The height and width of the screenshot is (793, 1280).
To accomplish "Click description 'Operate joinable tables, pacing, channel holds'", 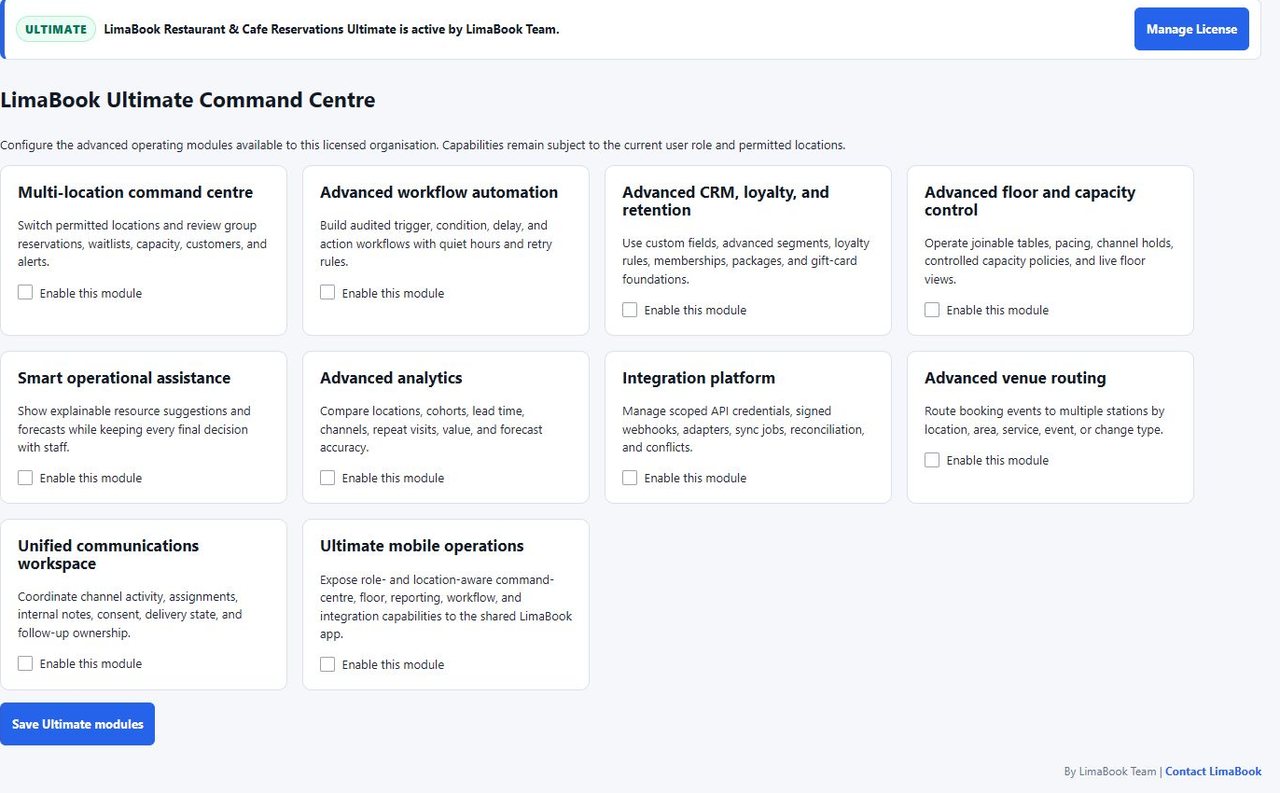I will 1049,261.
